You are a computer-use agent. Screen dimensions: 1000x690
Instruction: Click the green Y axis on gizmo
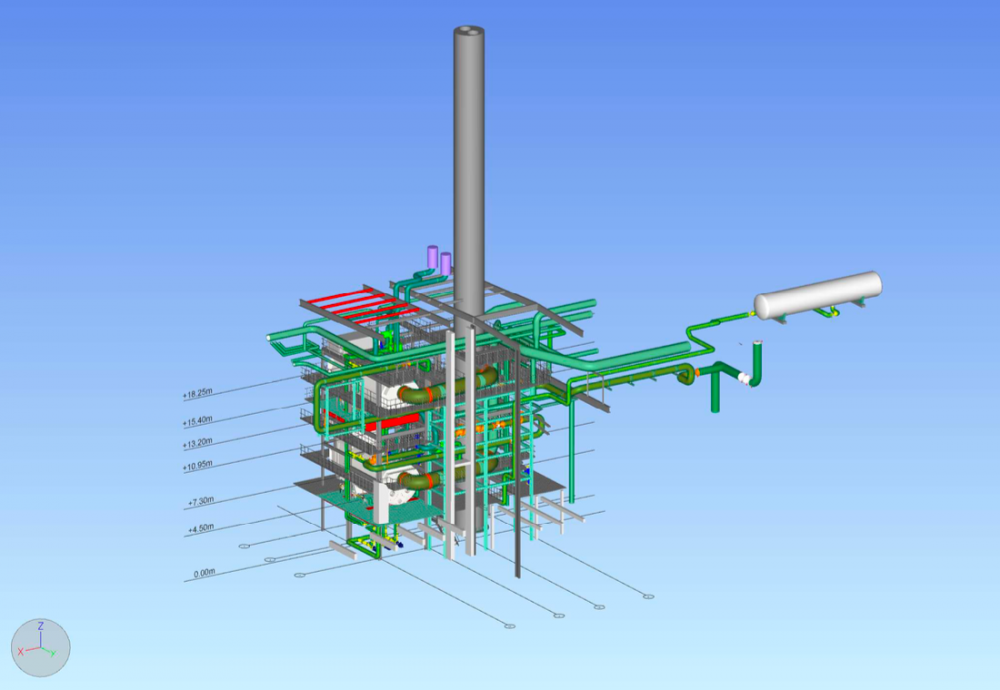coord(52,652)
